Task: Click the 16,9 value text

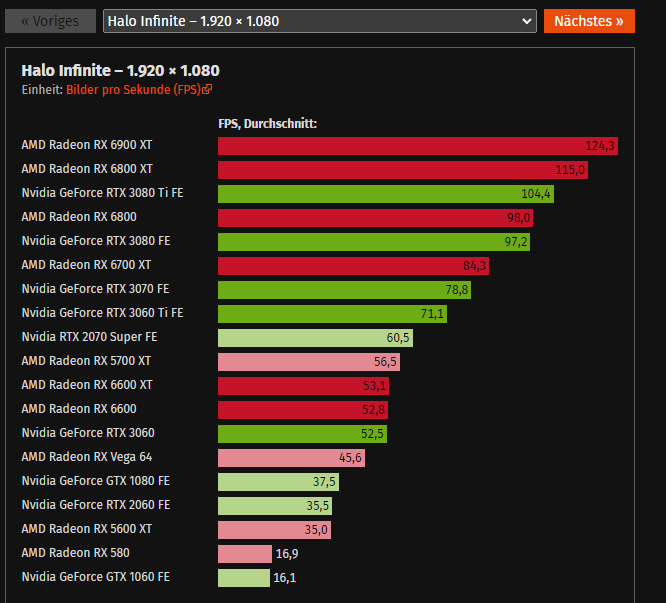Action: click(287, 554)
